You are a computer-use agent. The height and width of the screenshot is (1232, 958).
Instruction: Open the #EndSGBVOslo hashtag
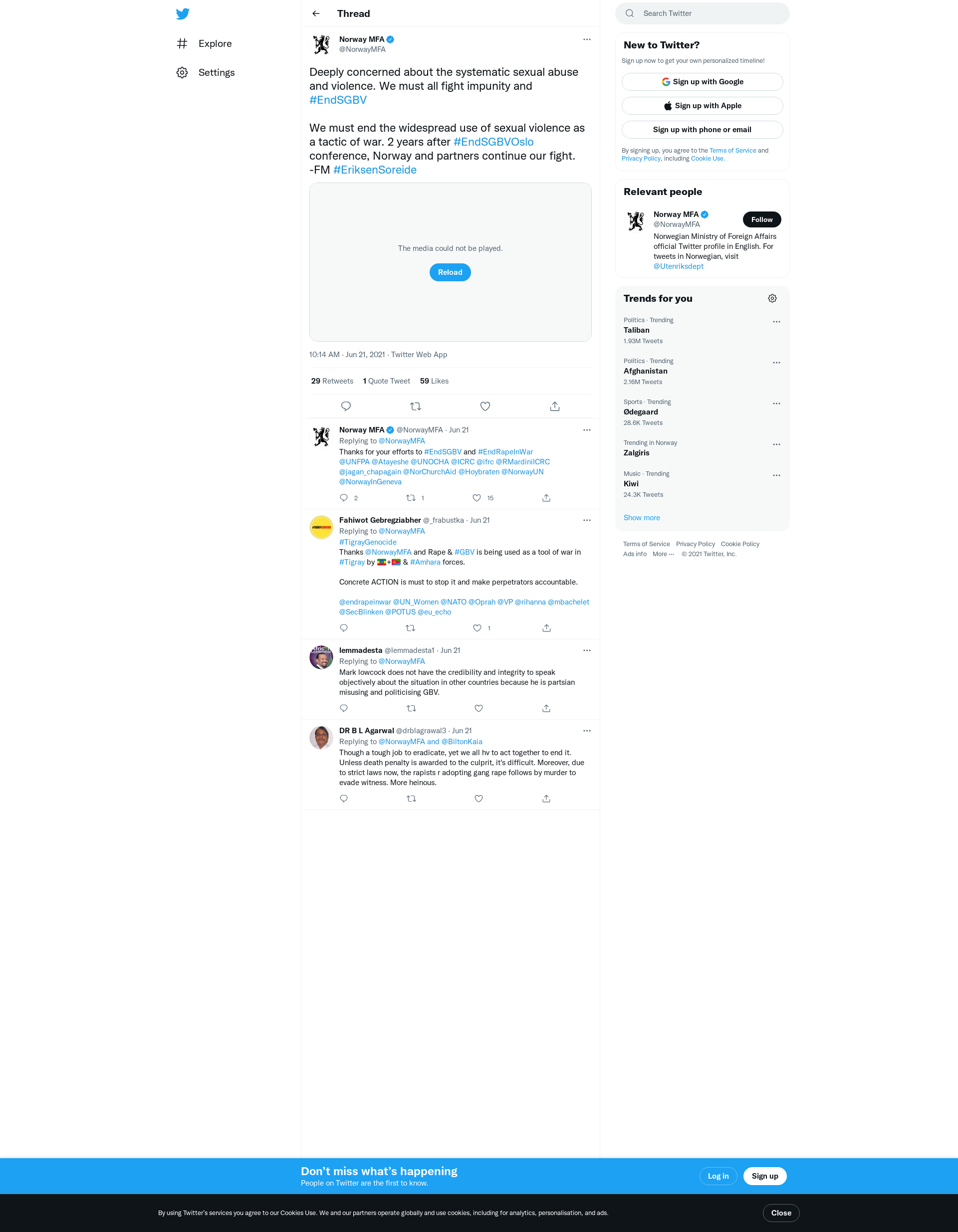(493, 142)
